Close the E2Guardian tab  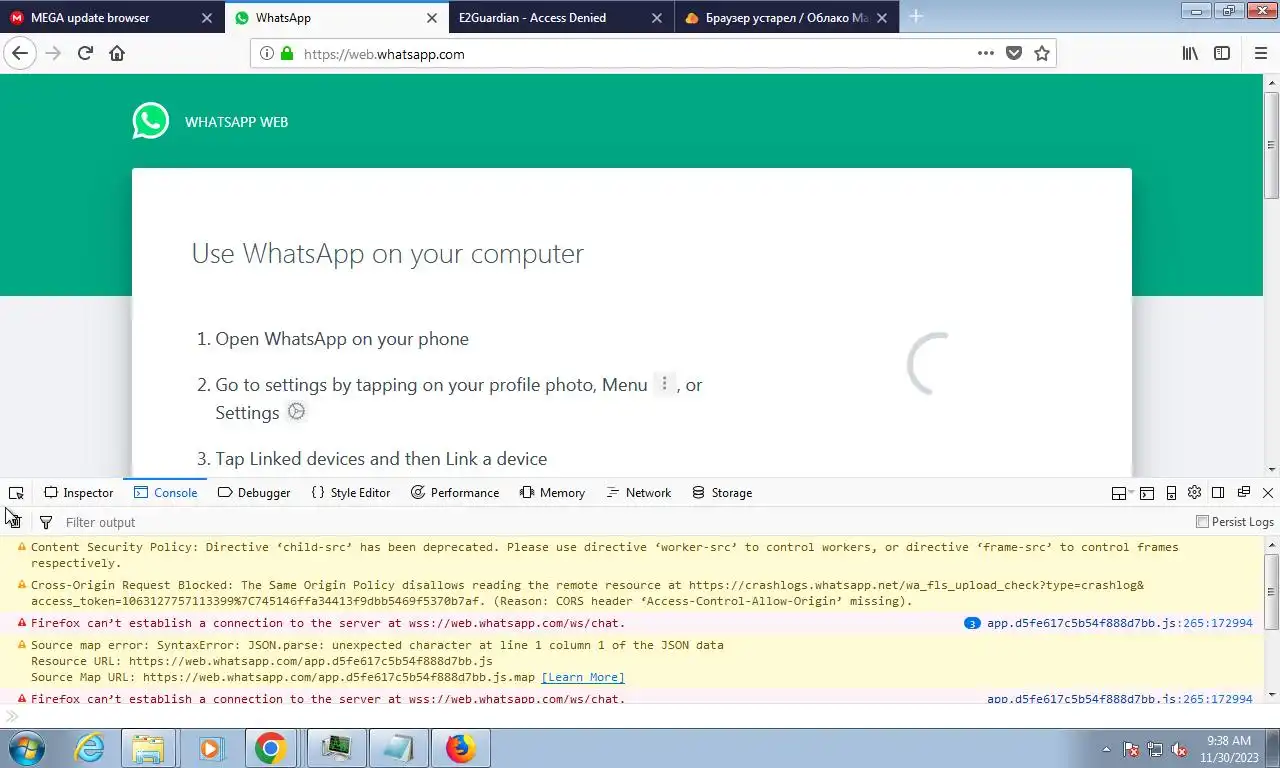[657, 18]
